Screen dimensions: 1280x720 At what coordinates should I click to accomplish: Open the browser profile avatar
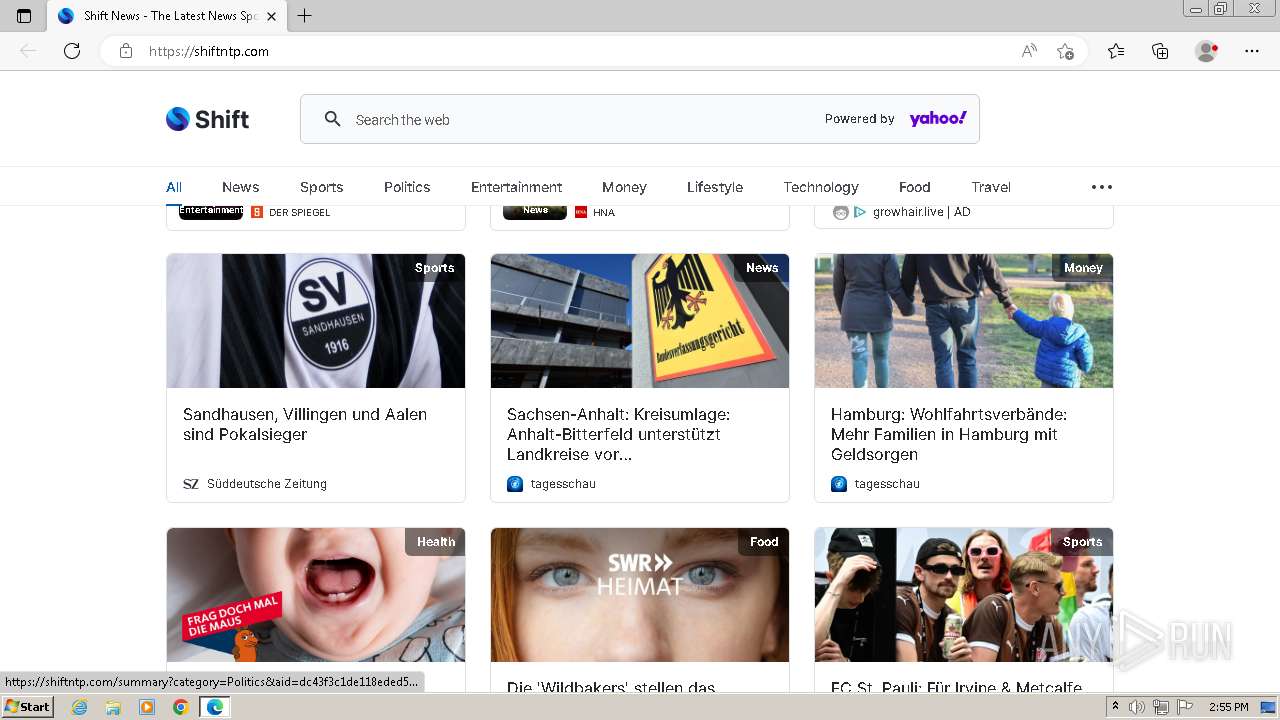click(1206, 51)
